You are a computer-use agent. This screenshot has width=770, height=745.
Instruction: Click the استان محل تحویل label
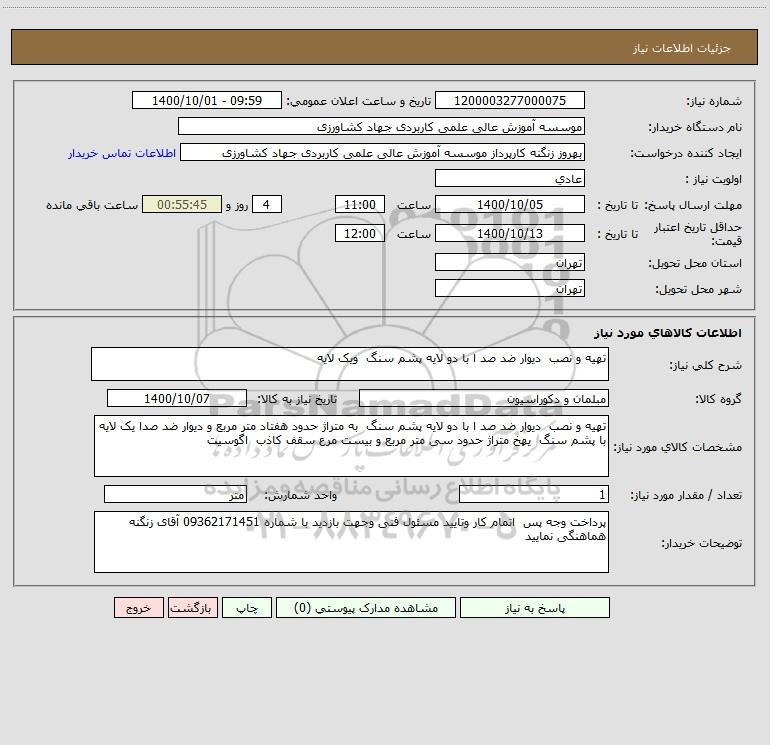pyautogui.click(x=695, y=264)
